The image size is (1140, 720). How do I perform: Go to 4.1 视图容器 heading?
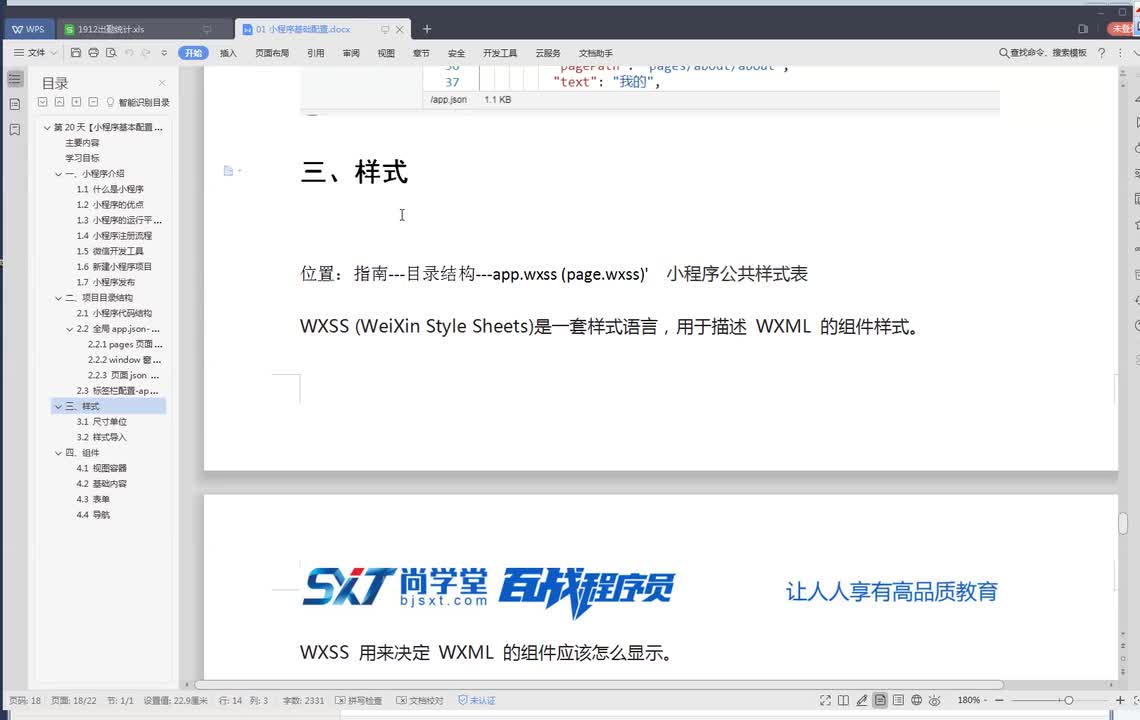tap(101, 468)
